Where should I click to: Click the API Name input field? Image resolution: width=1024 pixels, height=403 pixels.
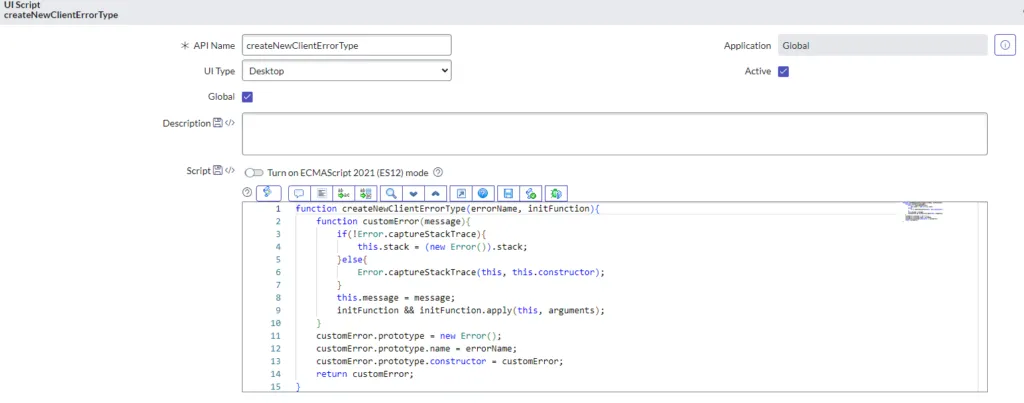(x=347, y=45)
